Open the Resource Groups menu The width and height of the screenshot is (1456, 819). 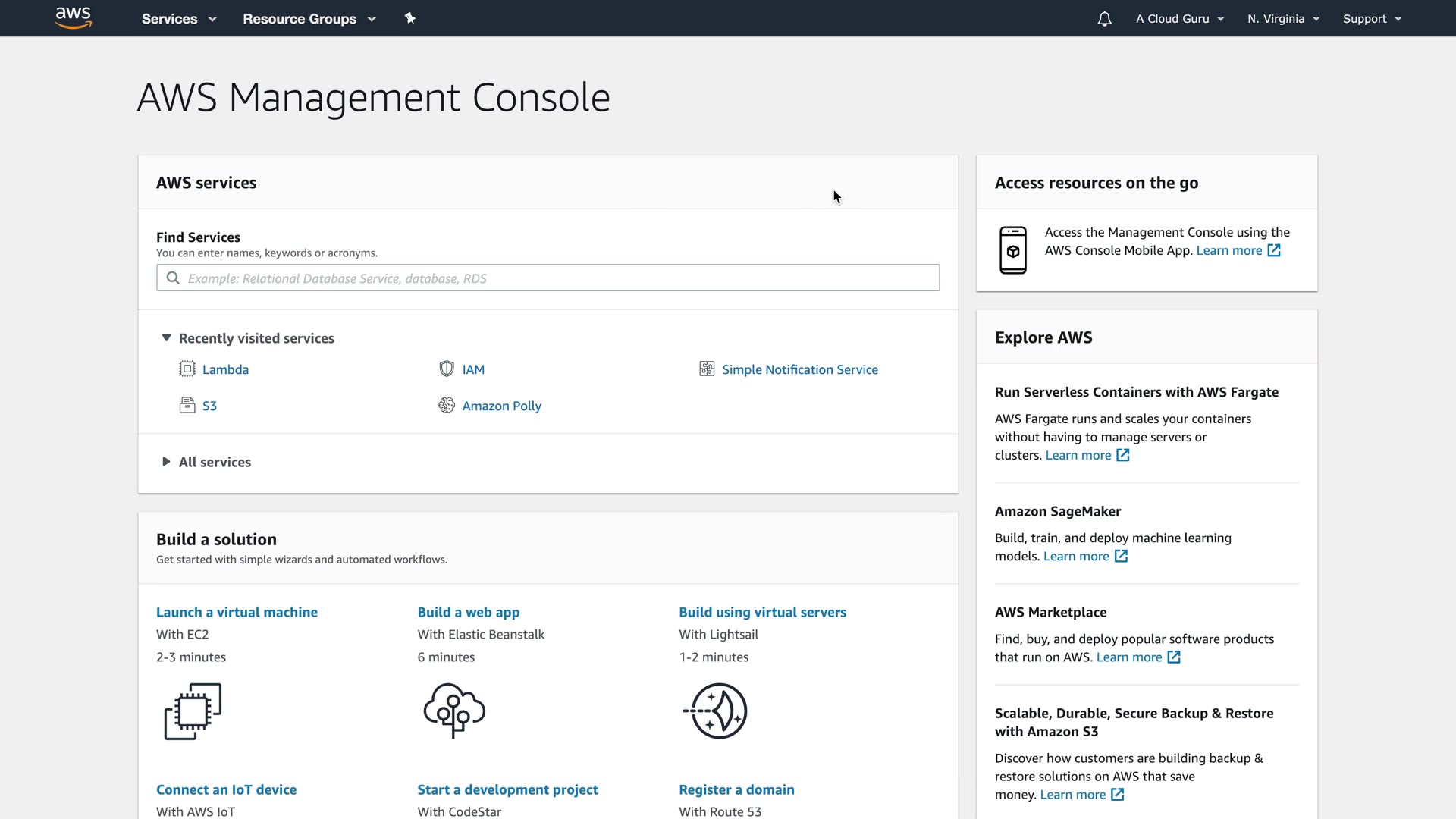click(x=309, y=19)
